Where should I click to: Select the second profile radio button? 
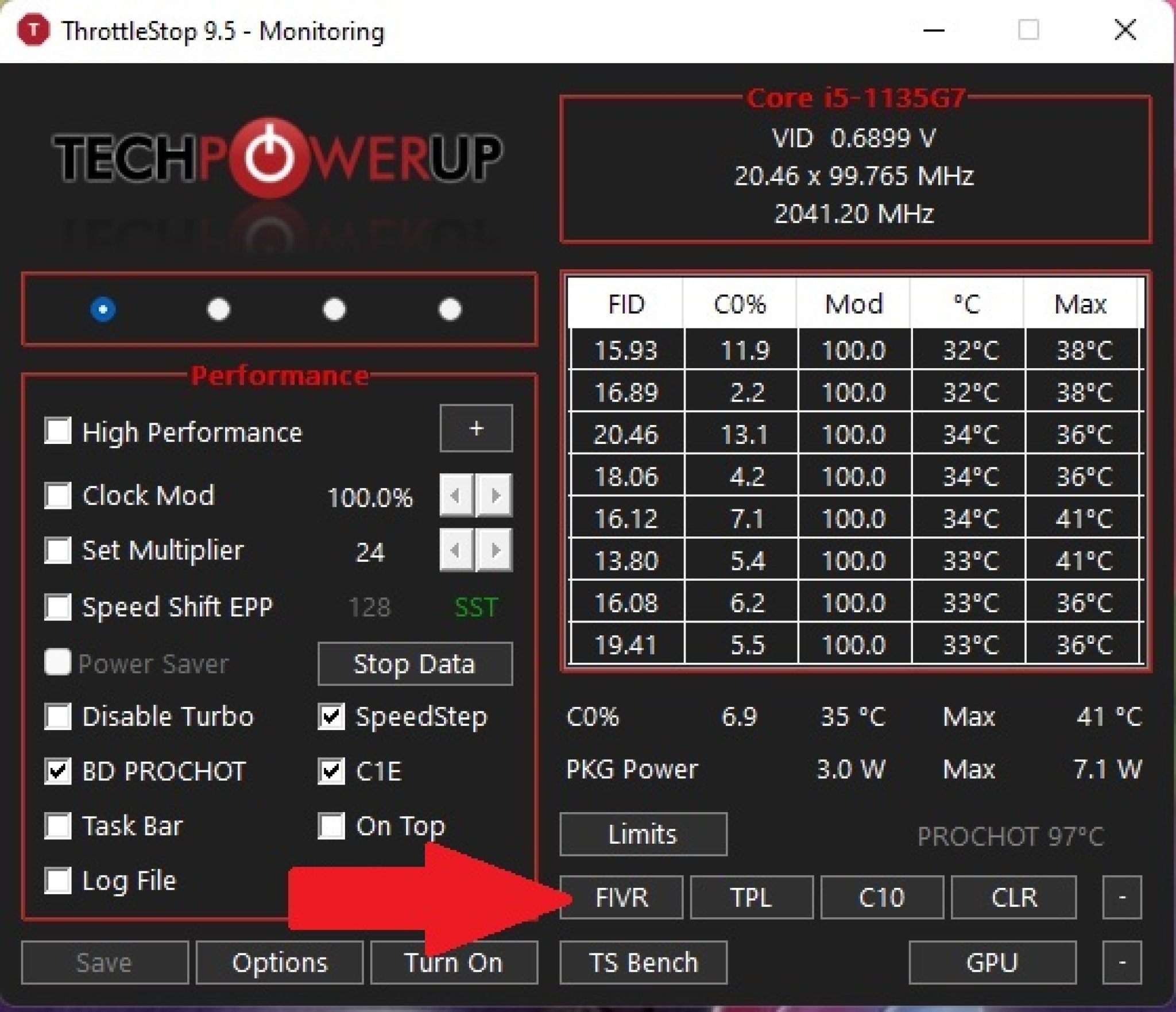pos(218,310)
